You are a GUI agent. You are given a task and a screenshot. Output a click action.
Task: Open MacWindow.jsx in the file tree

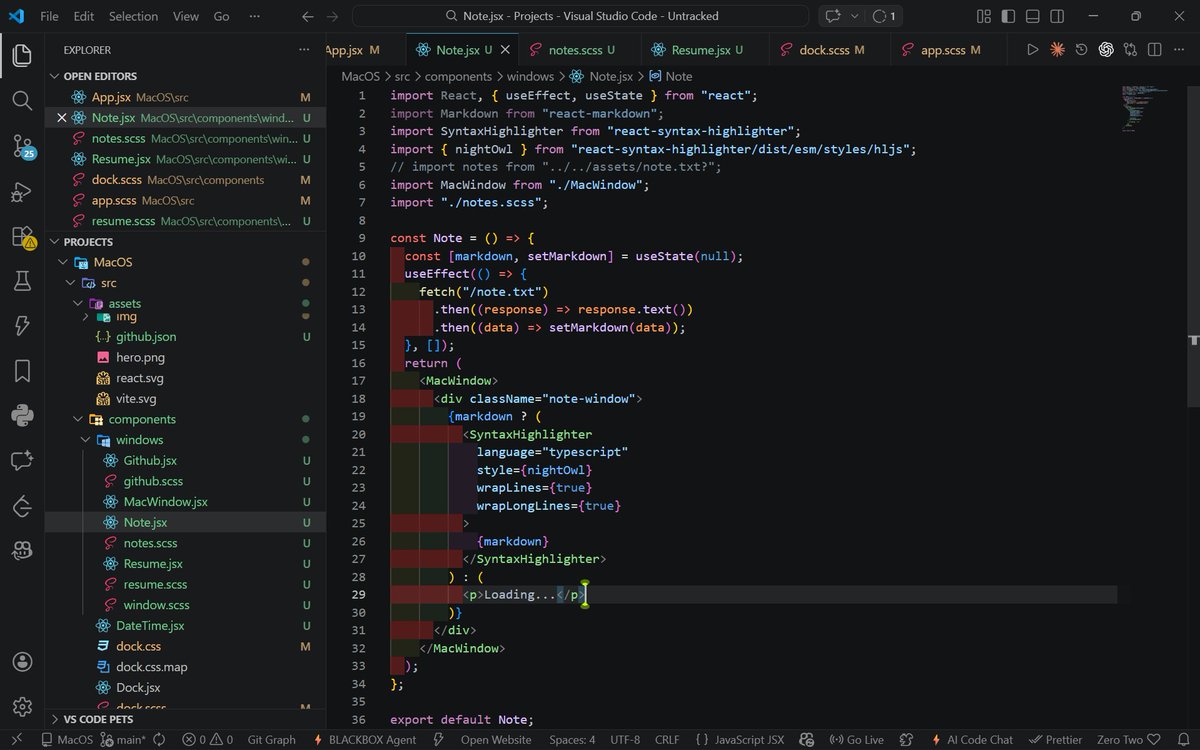(165, 502)
